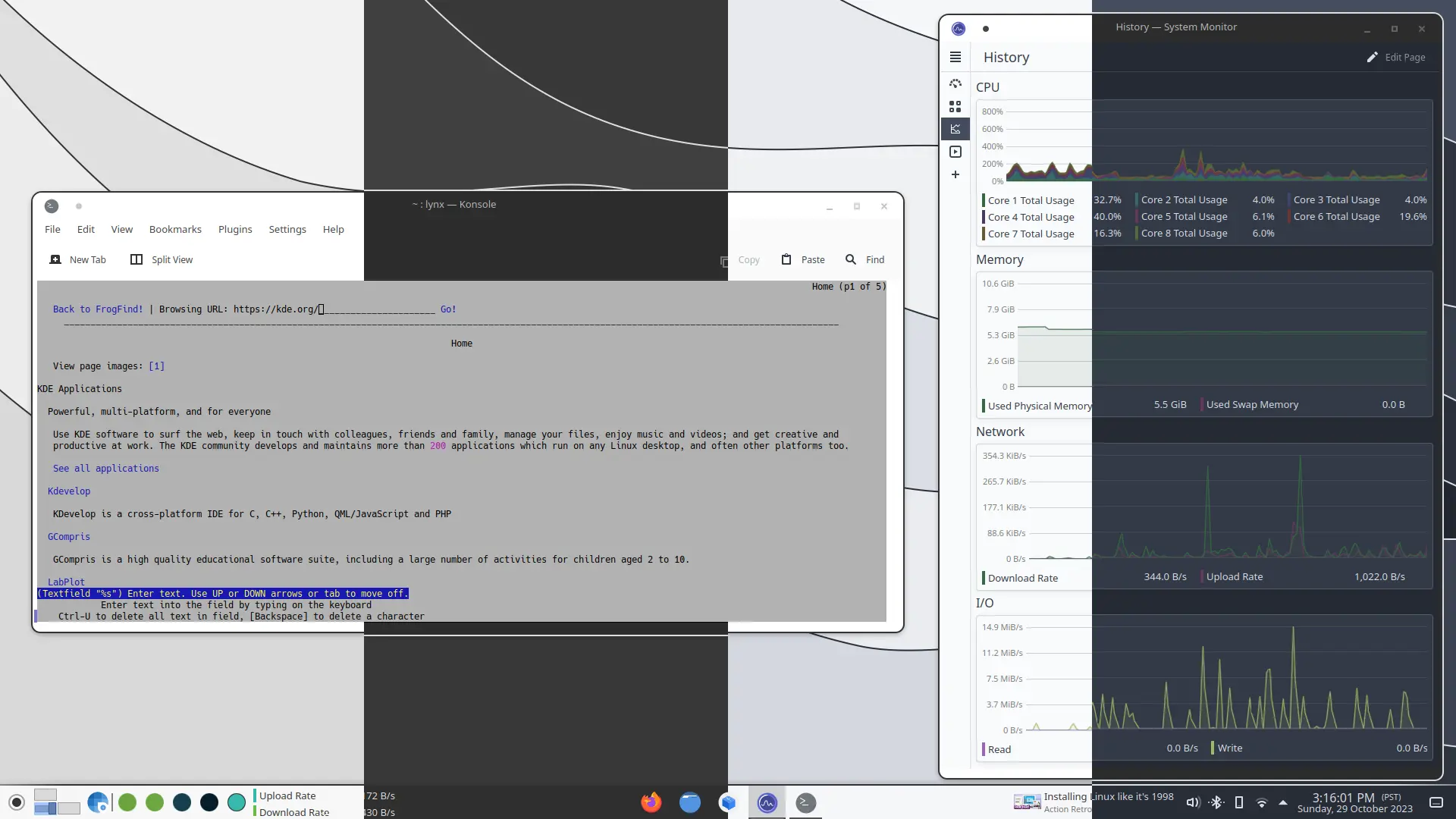The width and height of the screenshot is (1456, 819).
Task: Switch to Konsole taskbar entry
Action: [805, 802]
